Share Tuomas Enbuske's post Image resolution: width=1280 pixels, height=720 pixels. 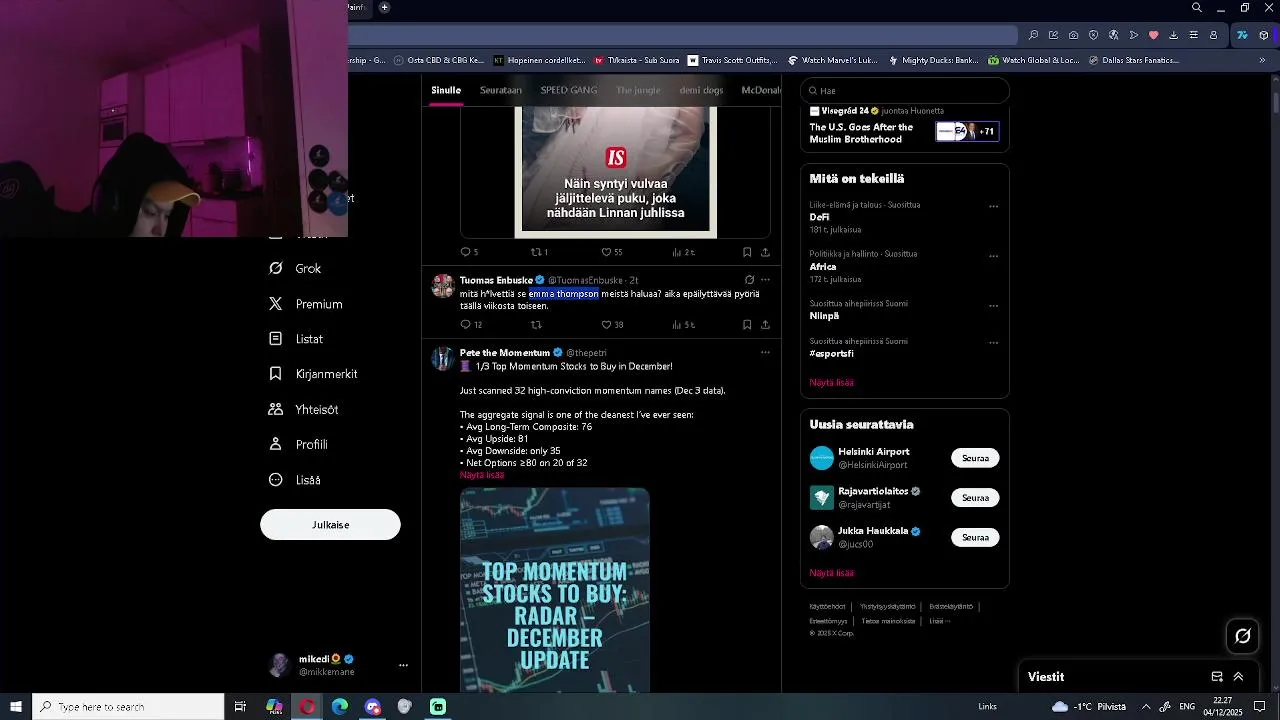point(765,325)
